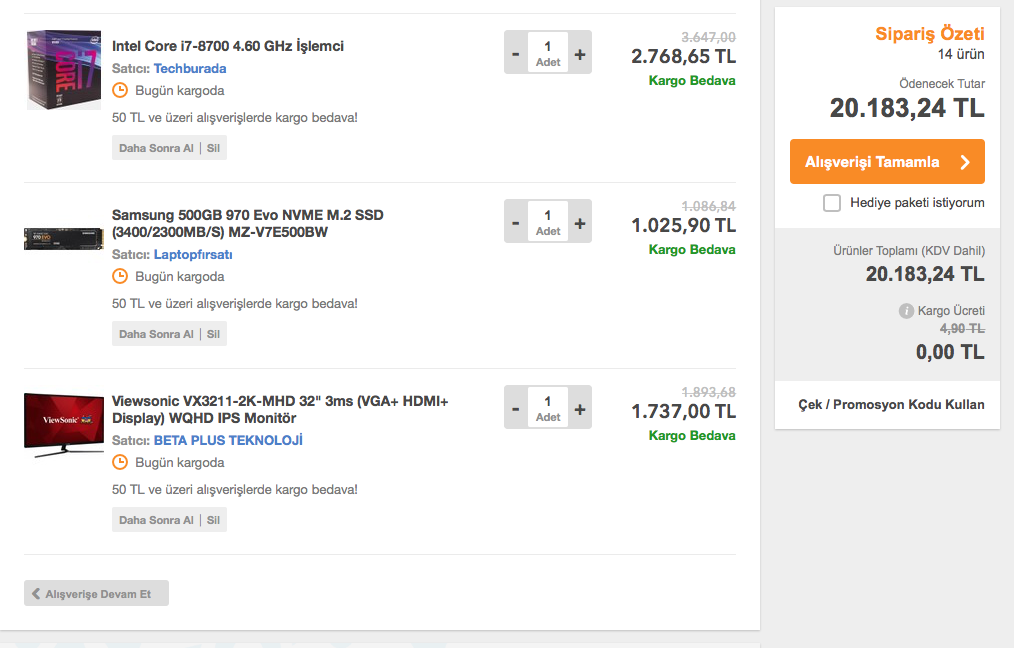The image size is (1014, 648).
Task: Visit BETA PLUS TEKNOLOJİ seller page
Action: pos(228,441)
